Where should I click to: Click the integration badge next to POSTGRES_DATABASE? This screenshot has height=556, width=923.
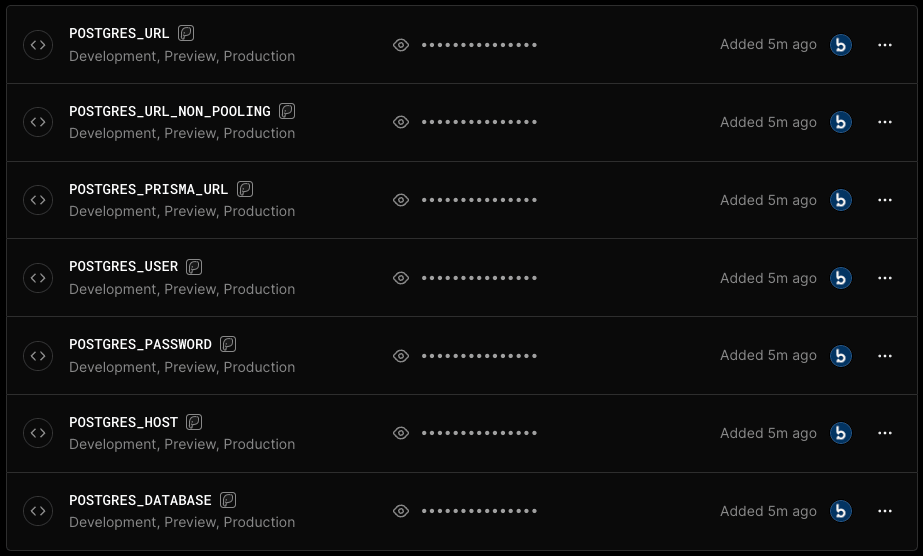(228, 500)
